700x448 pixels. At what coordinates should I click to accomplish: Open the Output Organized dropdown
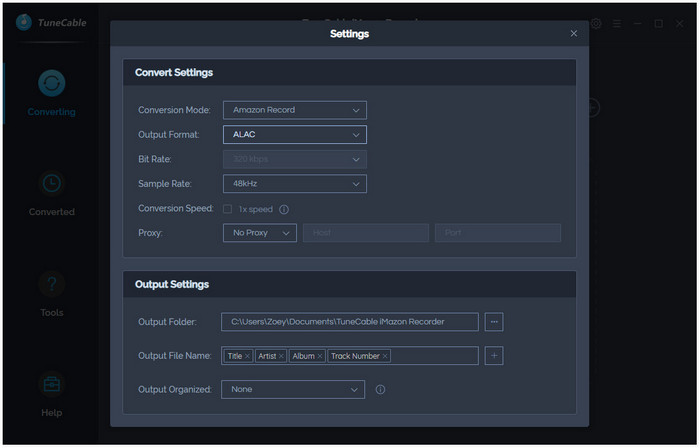point(293,390)
